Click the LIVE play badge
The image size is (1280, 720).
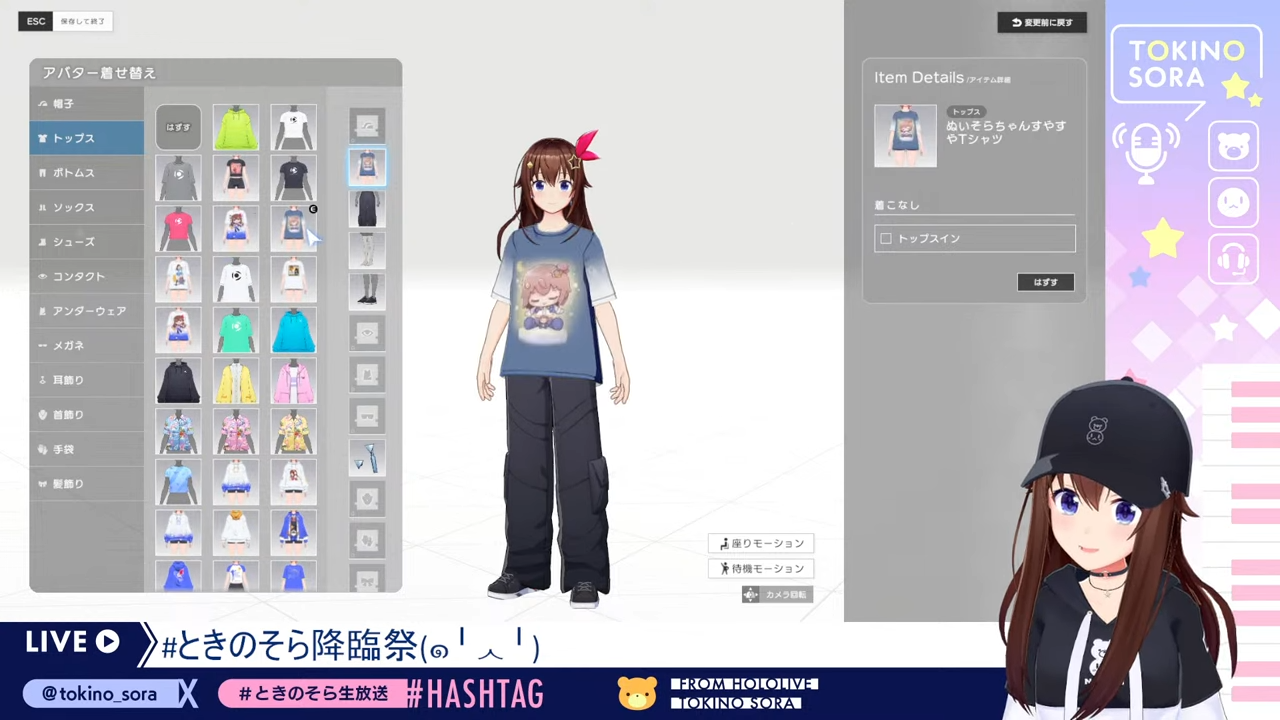(72, 641)
